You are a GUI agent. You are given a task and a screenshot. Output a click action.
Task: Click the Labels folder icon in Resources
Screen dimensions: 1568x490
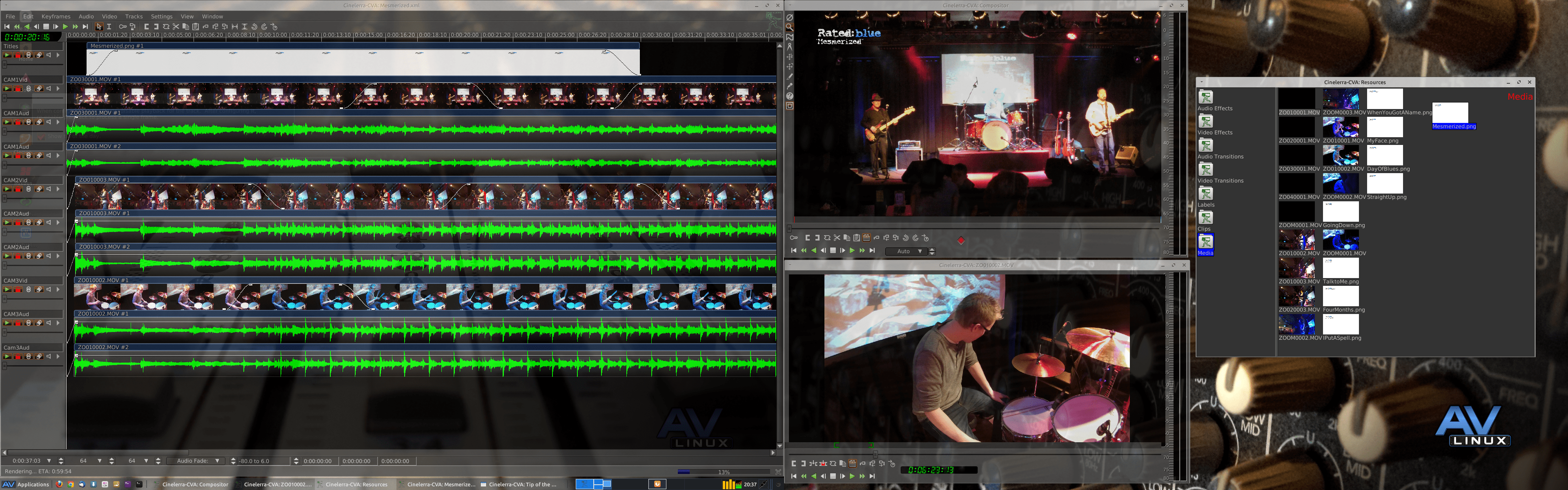[x=1205, y=194]
